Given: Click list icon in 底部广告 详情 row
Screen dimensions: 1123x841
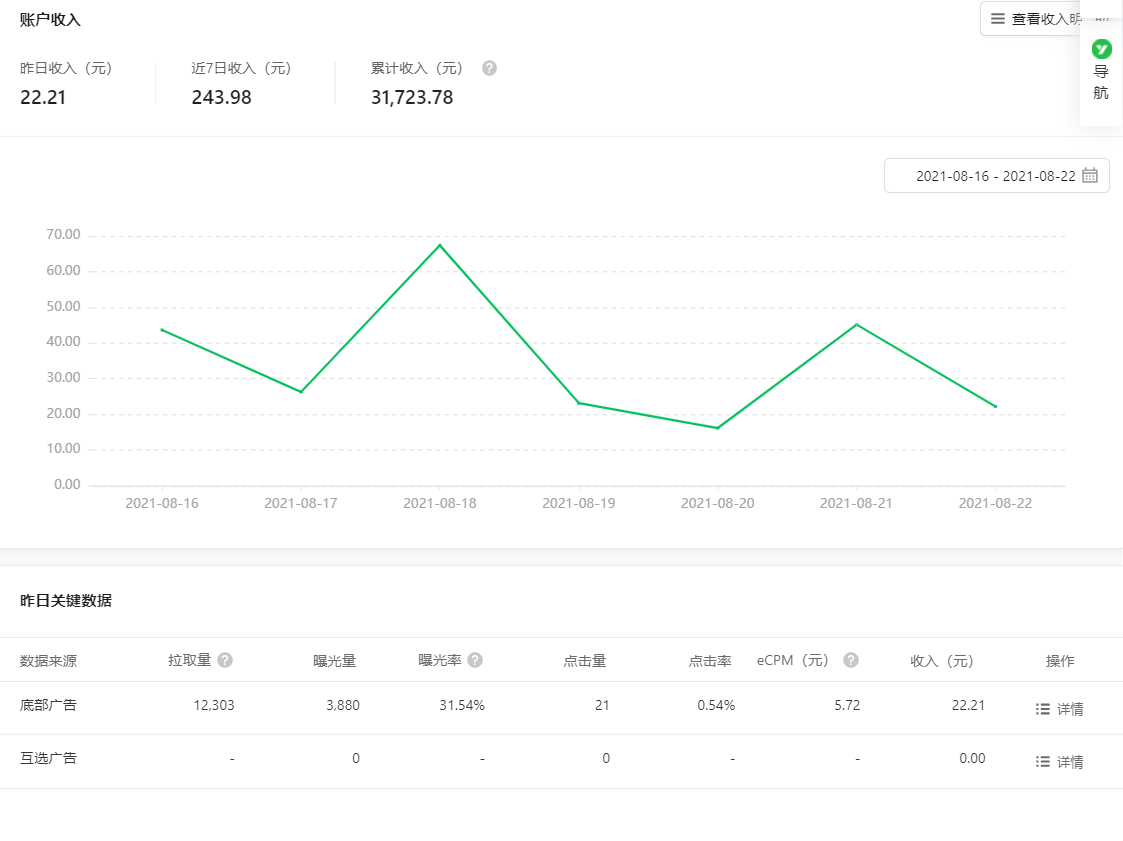Looking at the screenshot, I should (1043, 709).
